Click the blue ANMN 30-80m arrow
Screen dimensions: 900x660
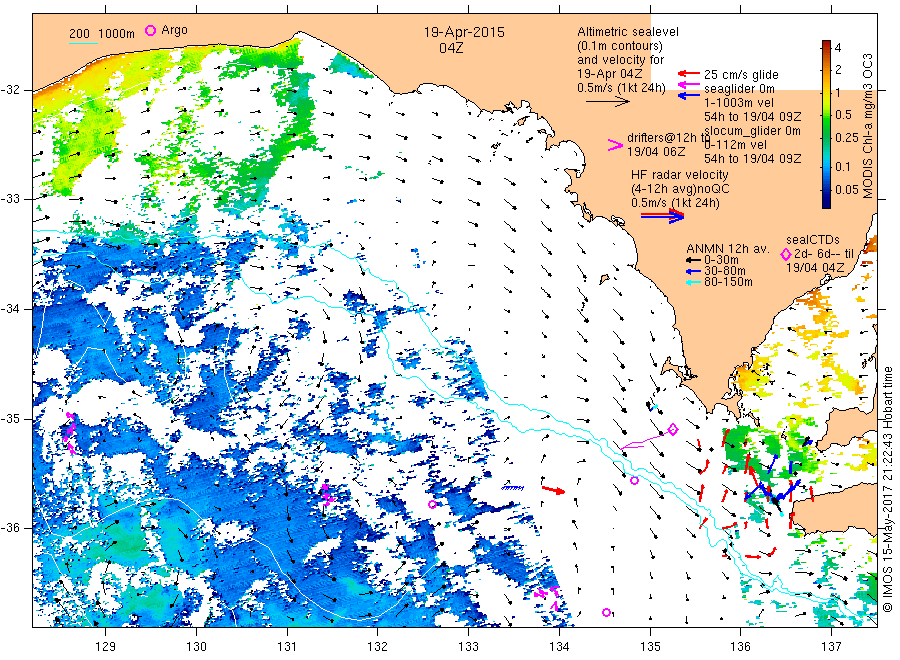point(693,271)
